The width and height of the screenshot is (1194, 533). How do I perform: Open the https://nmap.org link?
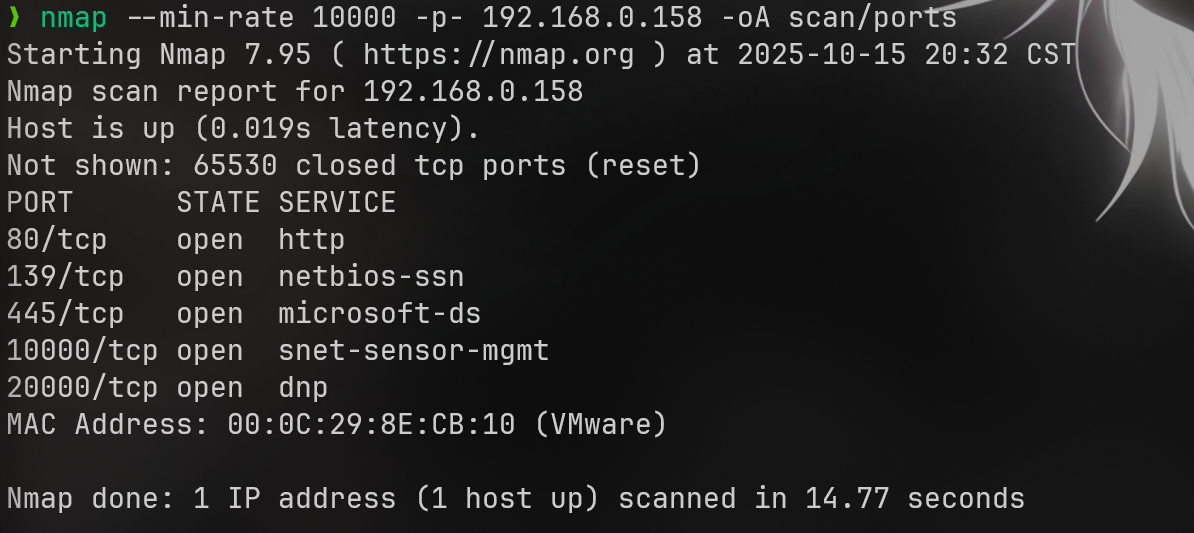498,55
